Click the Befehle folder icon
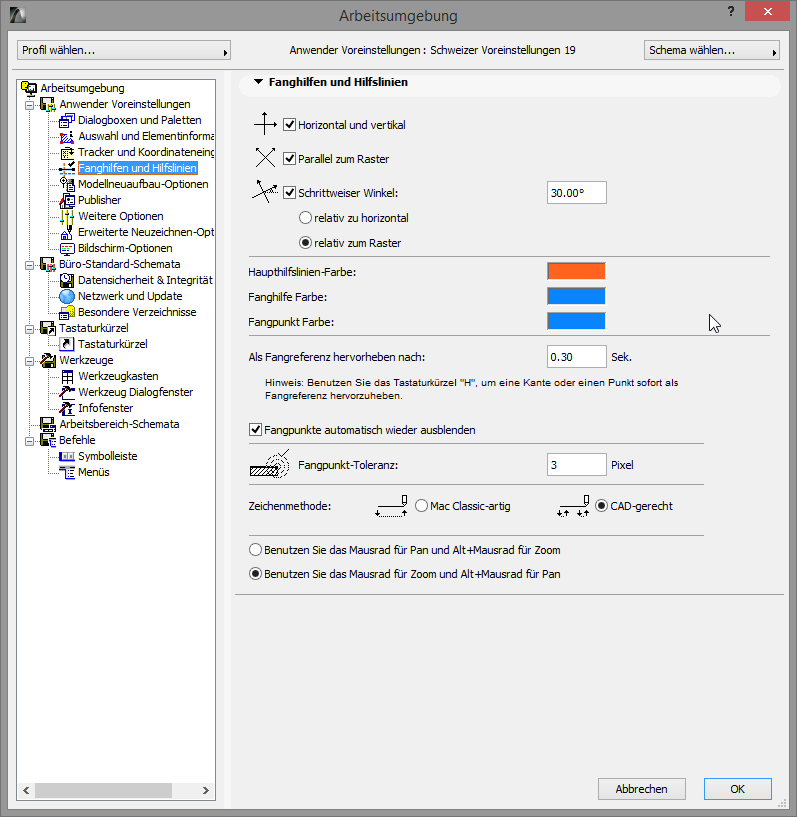Image resolution: width=797 pixels, height=817 pixels. tap(48, 440)
